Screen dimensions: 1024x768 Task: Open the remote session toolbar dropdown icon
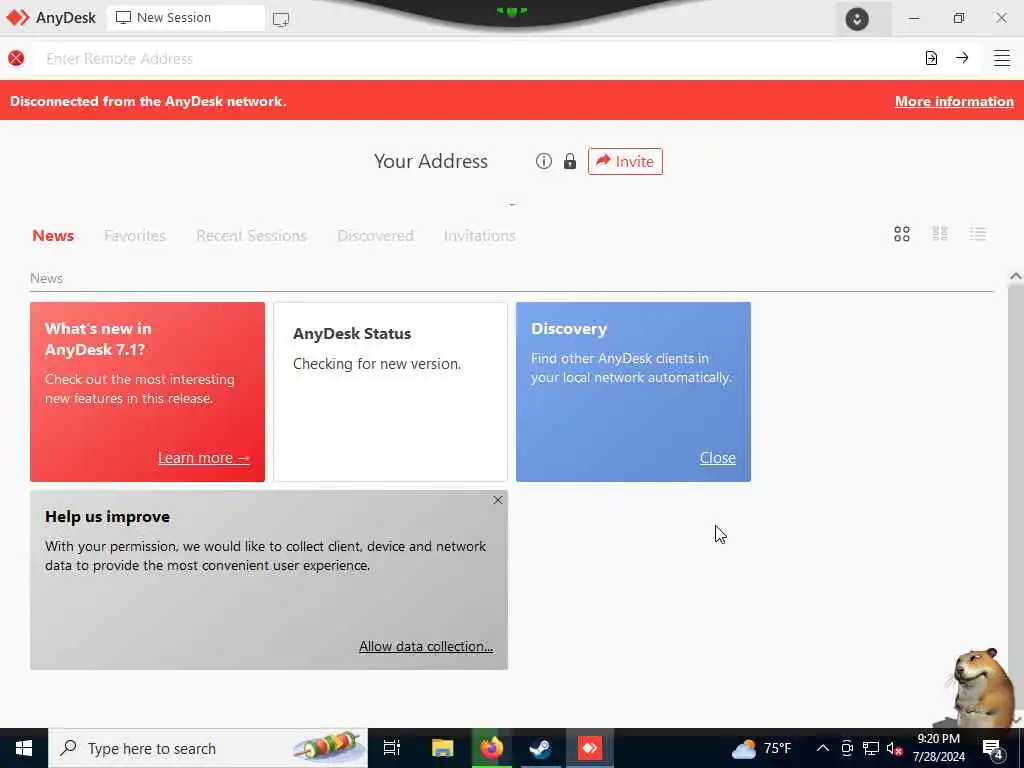(857, 19)
